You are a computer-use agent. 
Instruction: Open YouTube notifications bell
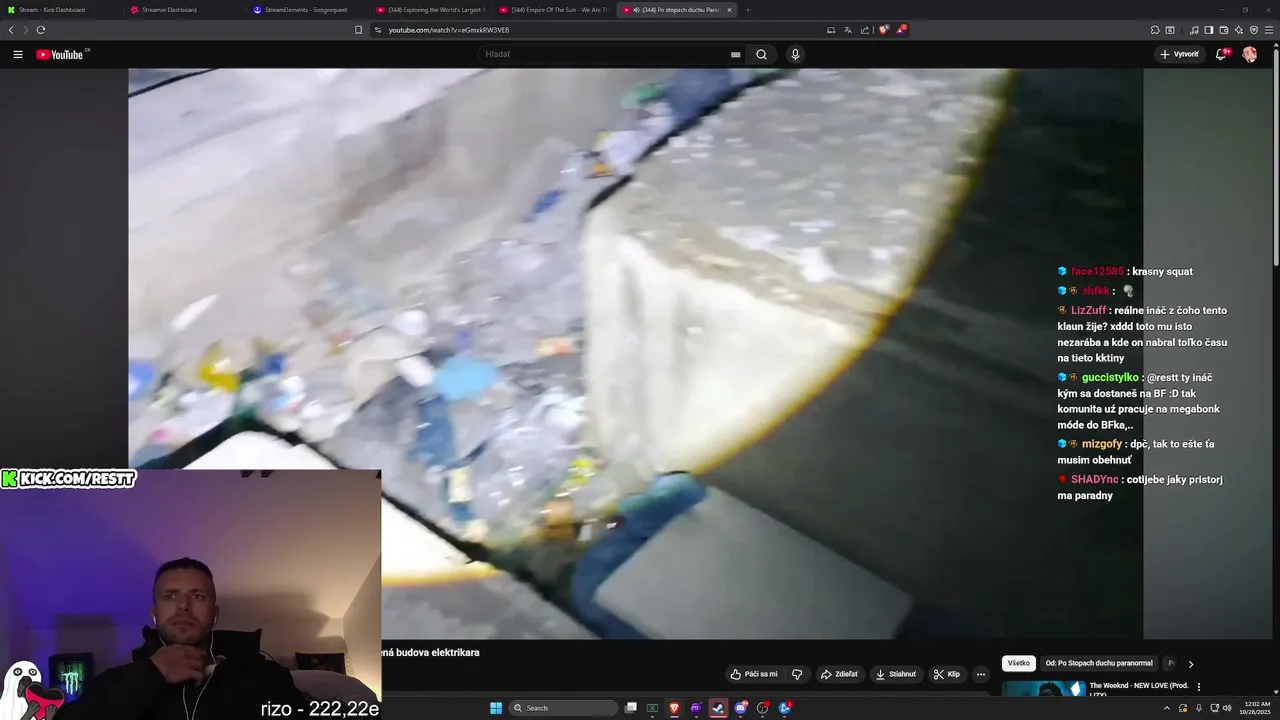[1221, 54]
